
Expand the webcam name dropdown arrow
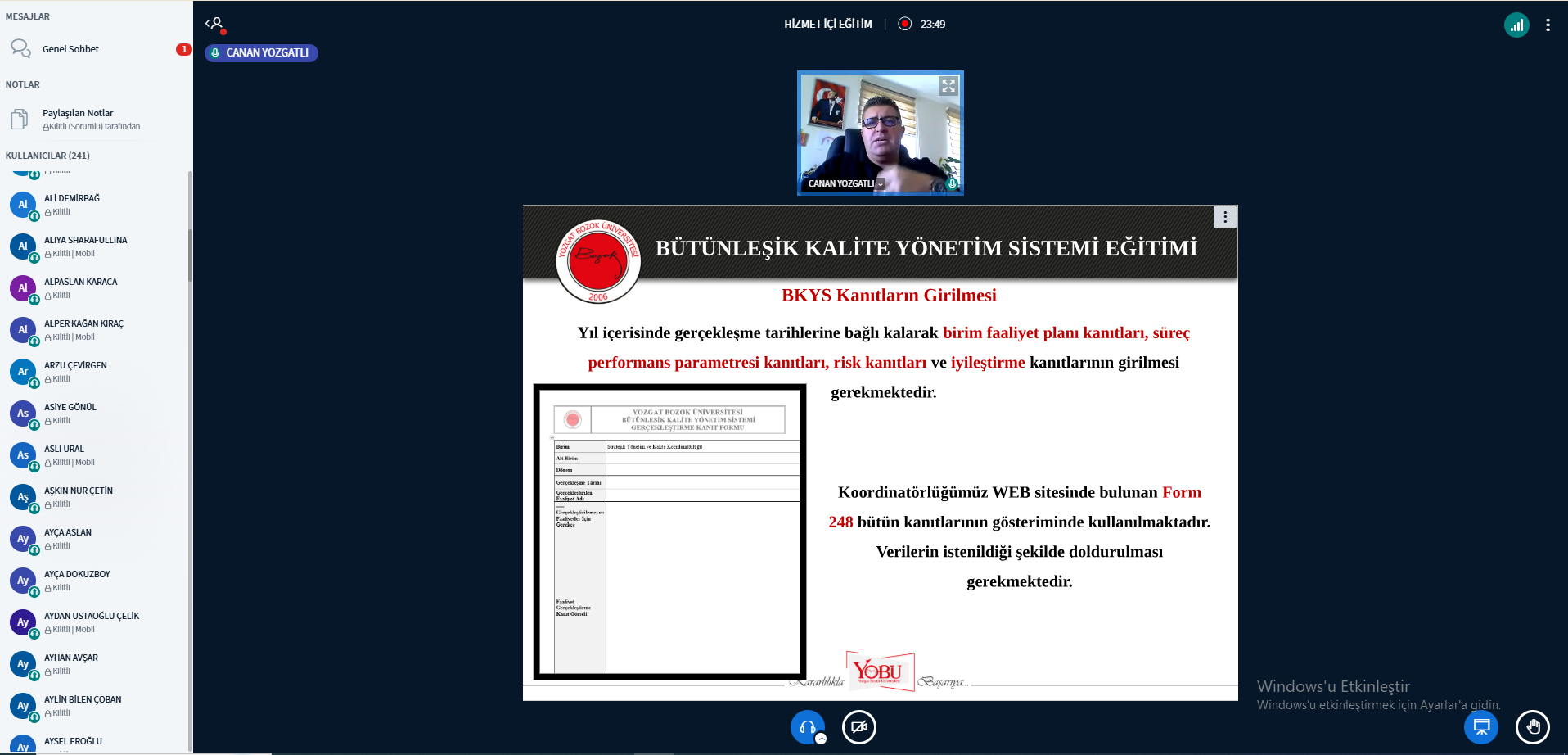point(881,184)
